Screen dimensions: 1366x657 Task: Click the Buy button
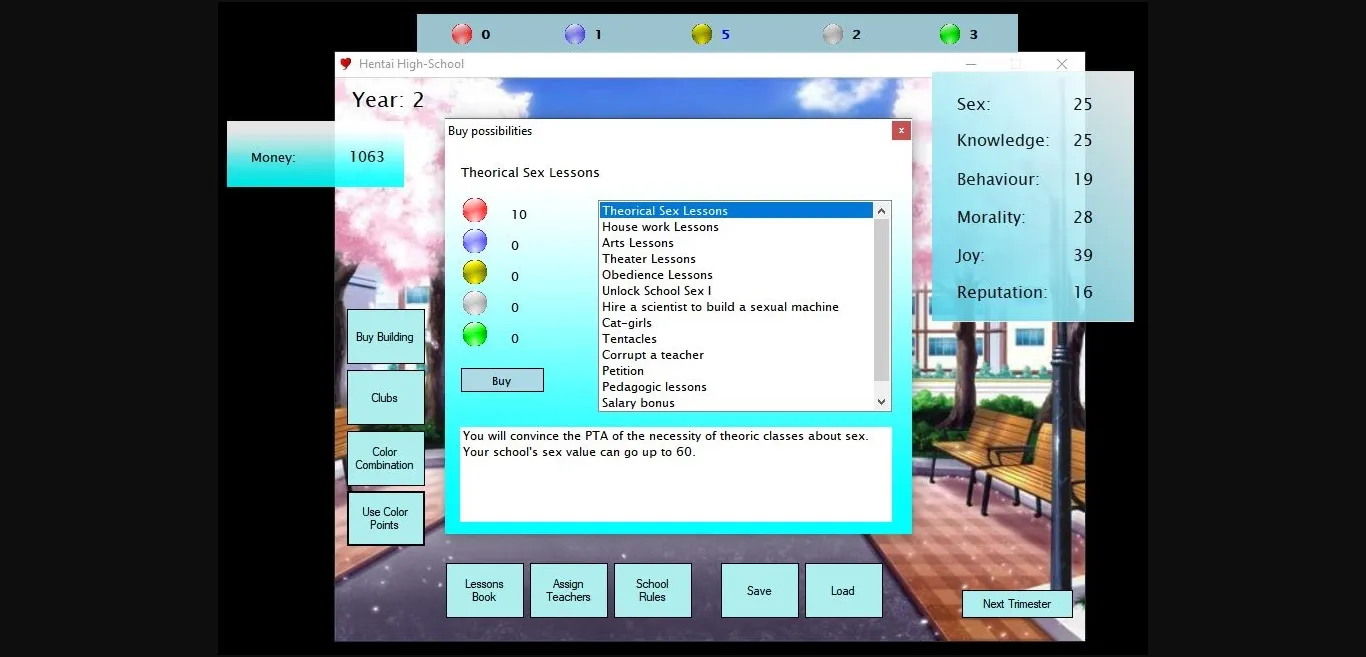(x=502, y=380)
